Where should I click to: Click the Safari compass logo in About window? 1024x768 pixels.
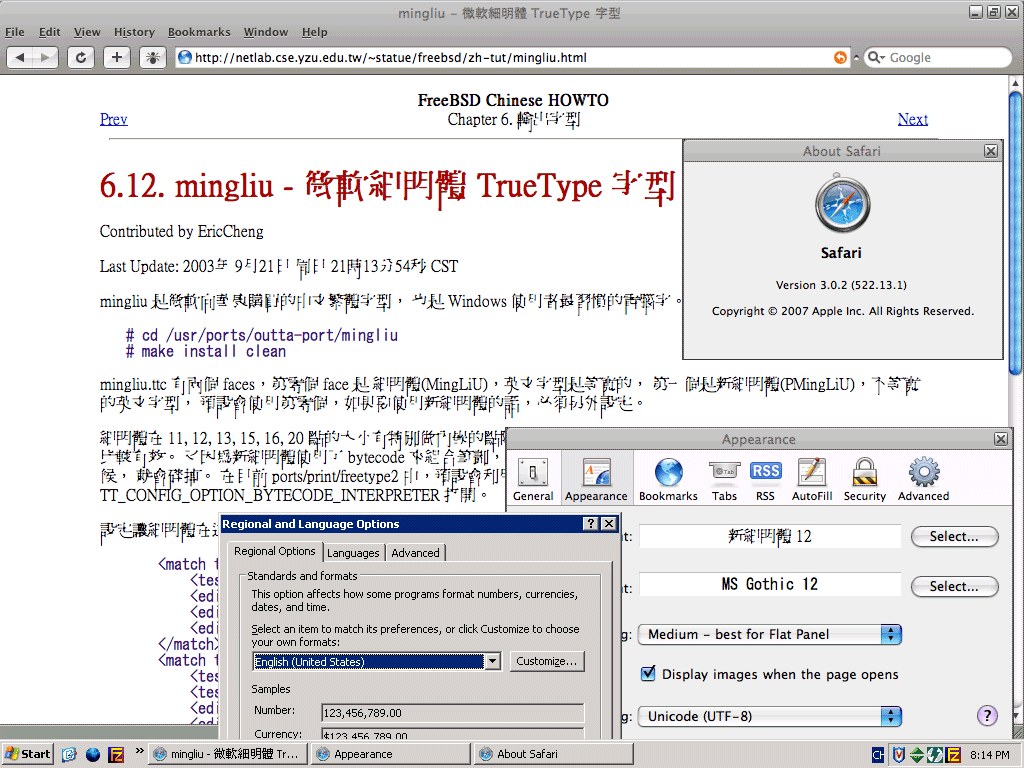coord(842,204)
